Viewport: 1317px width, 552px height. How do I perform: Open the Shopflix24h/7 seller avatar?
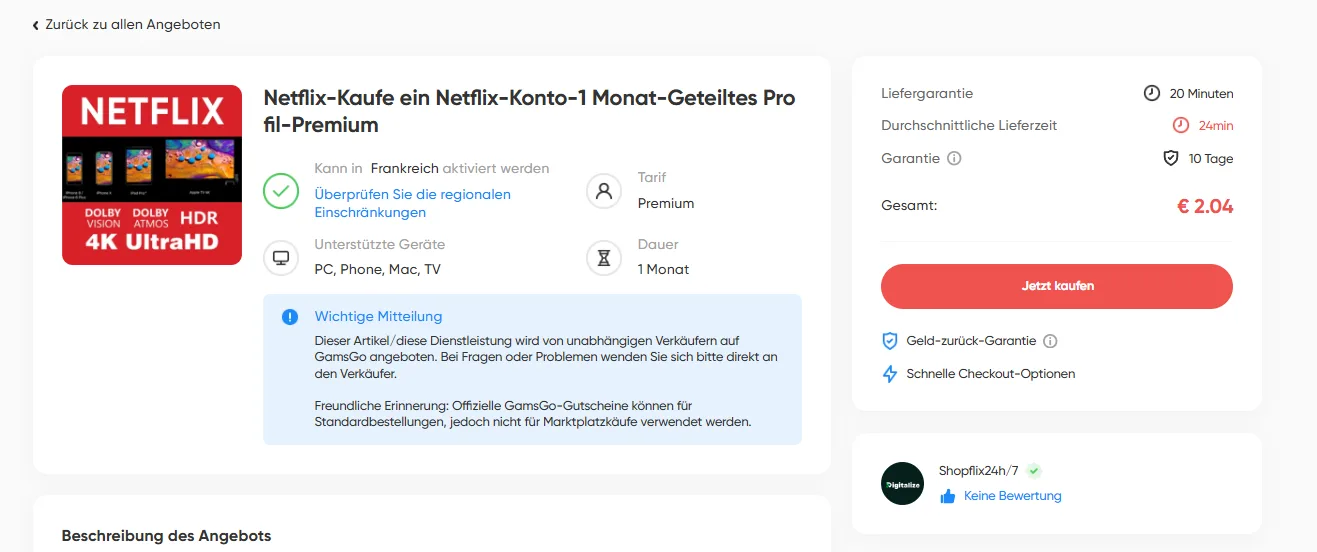902,483
